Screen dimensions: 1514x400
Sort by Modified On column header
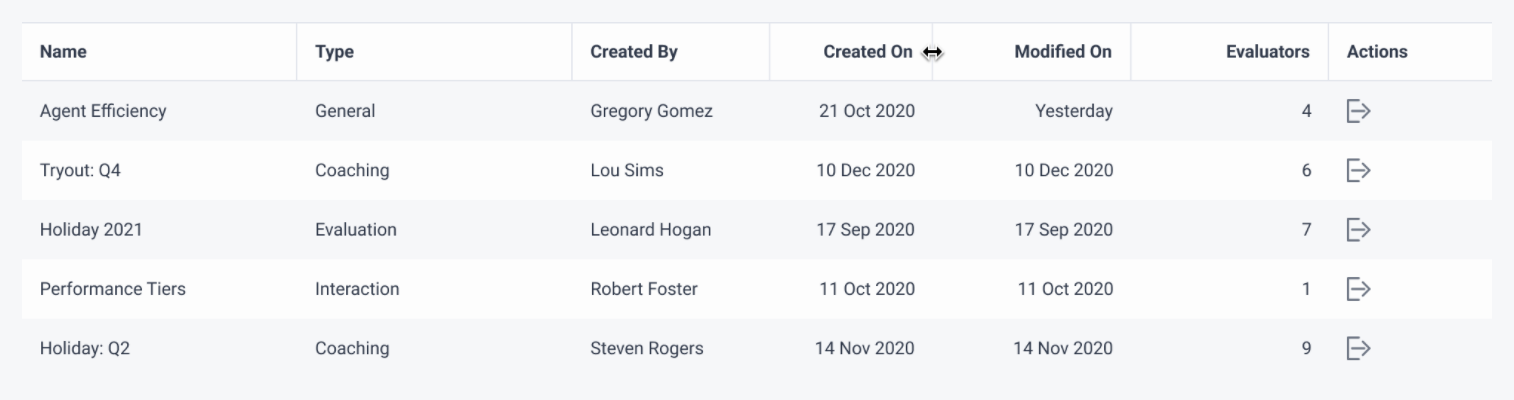coord(1063,52)
